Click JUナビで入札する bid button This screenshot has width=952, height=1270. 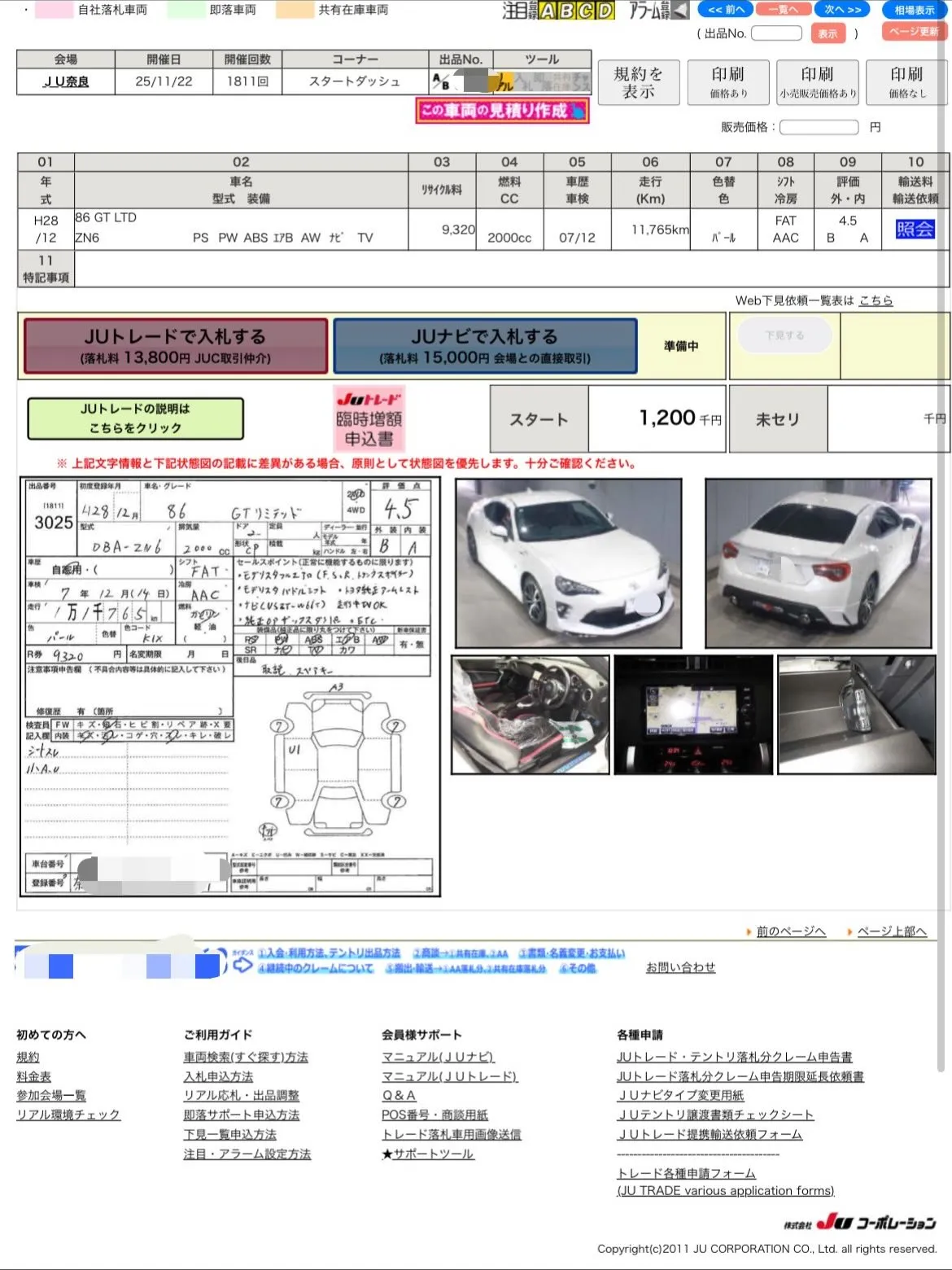tap(485, 346)
